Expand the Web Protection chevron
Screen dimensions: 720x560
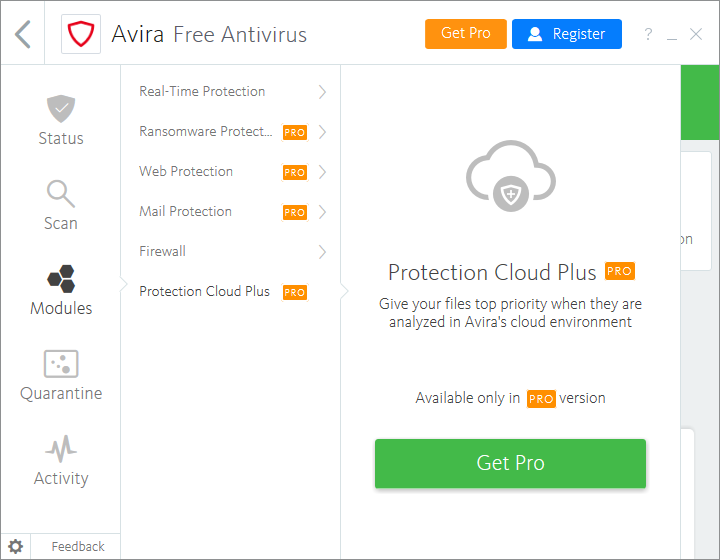point(322,172)
